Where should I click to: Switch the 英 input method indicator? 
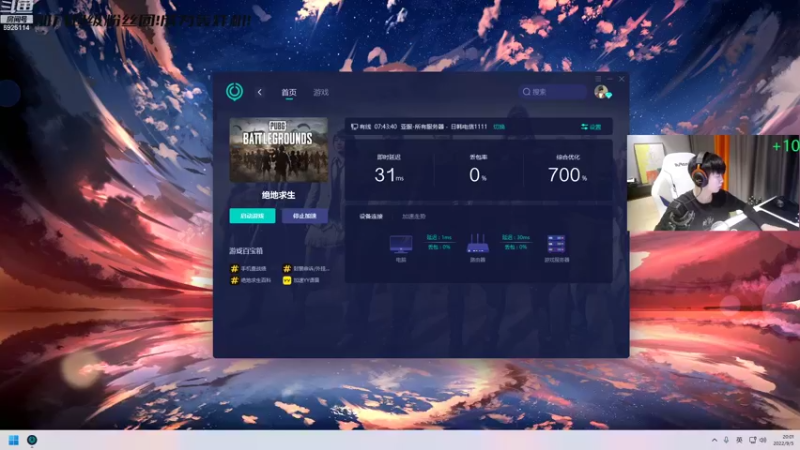739,440
